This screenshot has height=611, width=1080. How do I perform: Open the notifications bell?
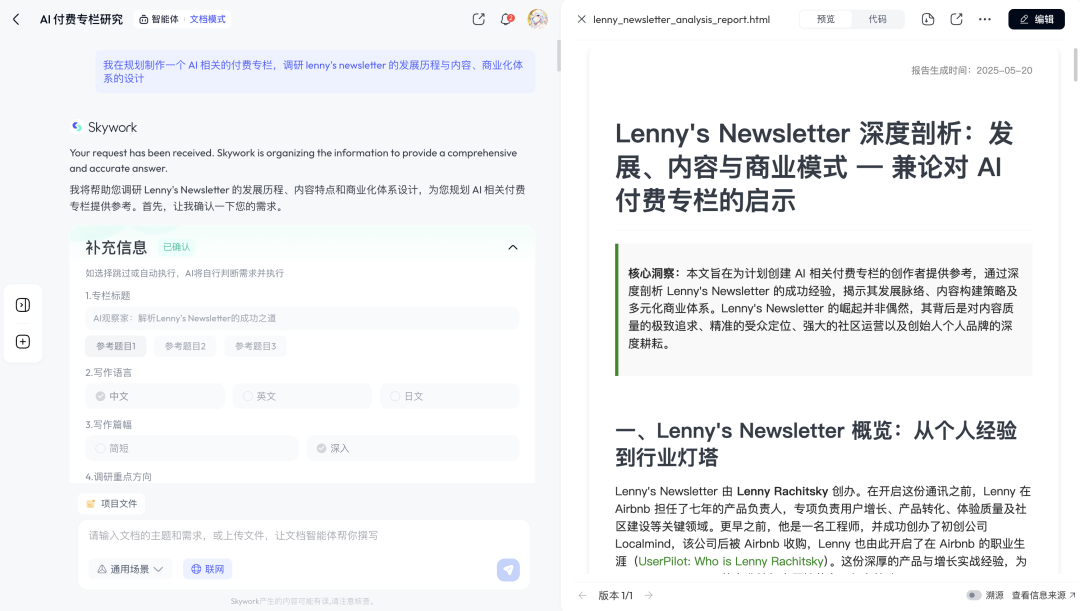coord(507,19)
